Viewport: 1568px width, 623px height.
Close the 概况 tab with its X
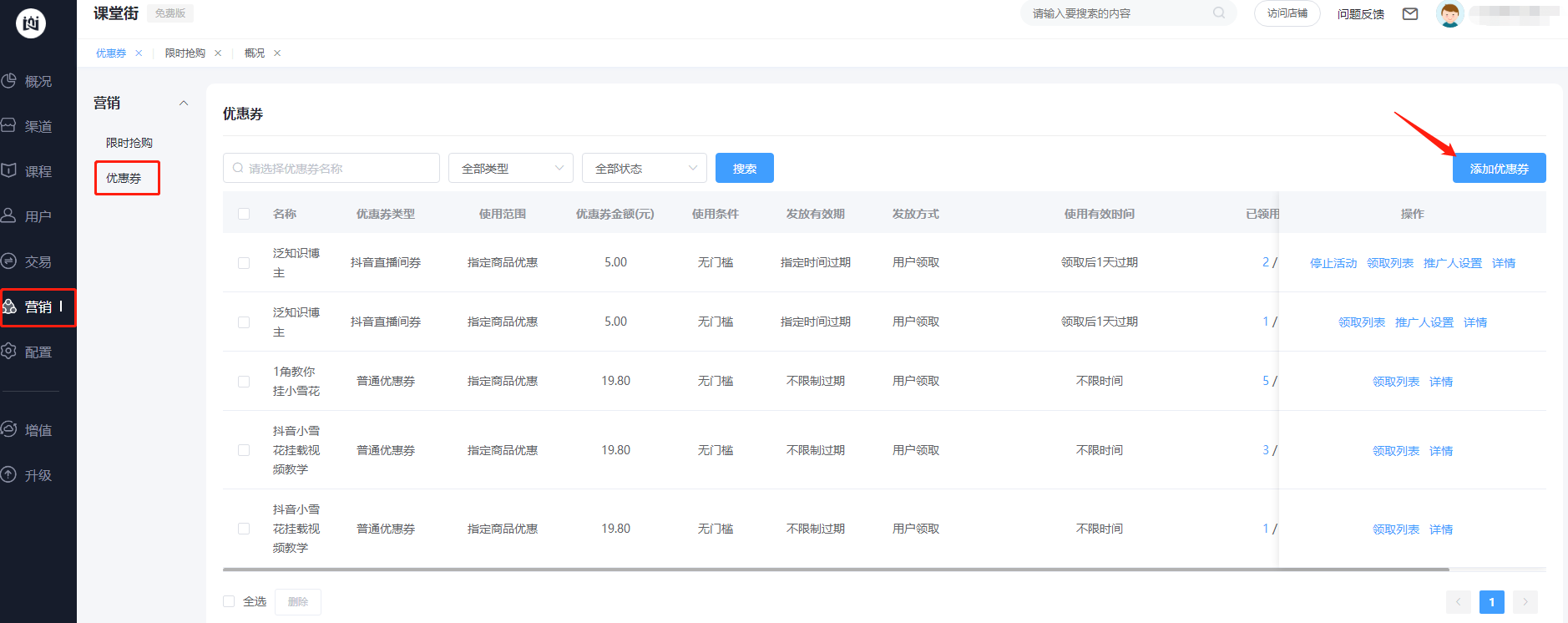pyautogui.click(x=277, y=53)
